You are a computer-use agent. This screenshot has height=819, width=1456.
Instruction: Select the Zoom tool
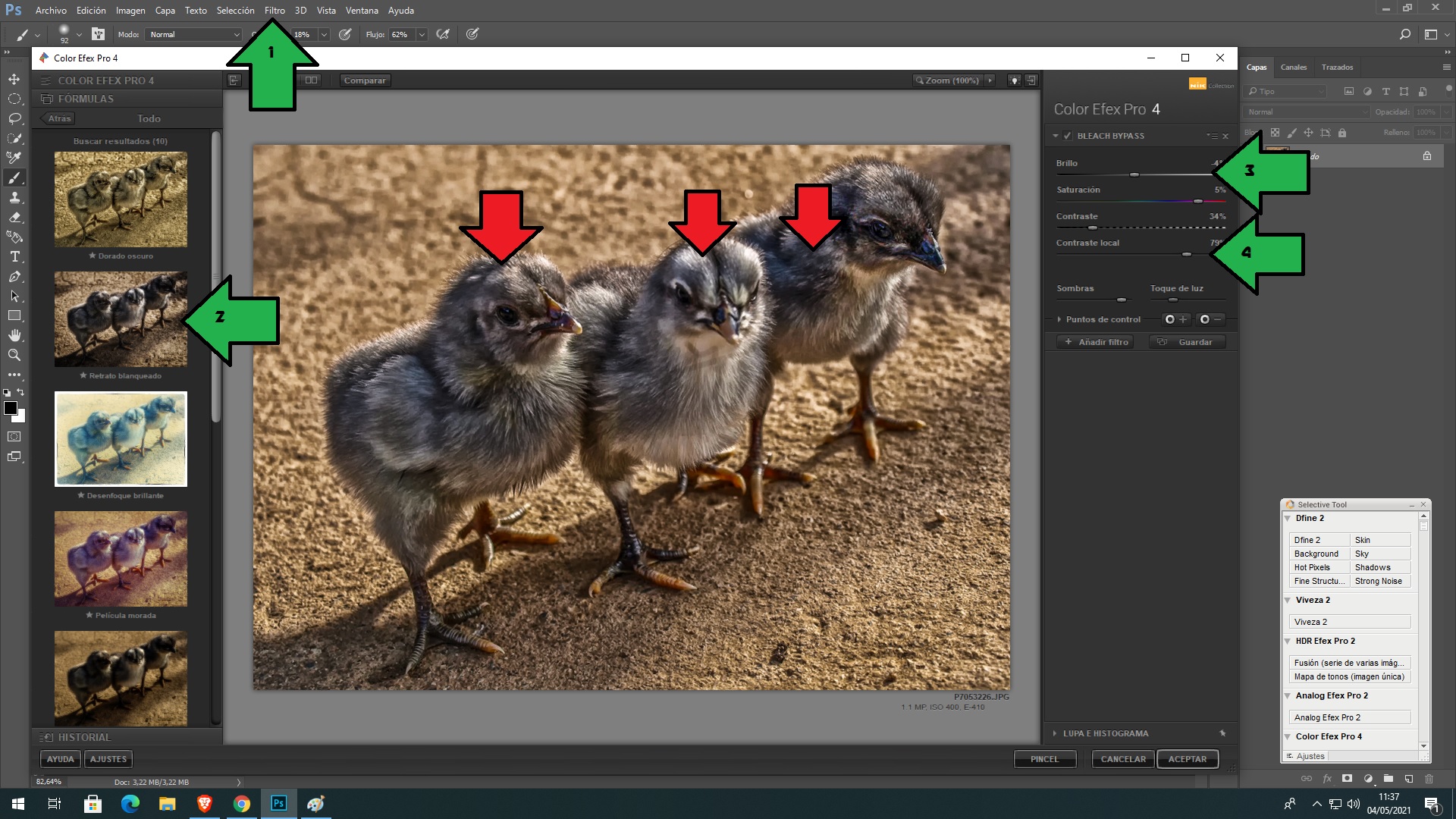pos(14,355)
